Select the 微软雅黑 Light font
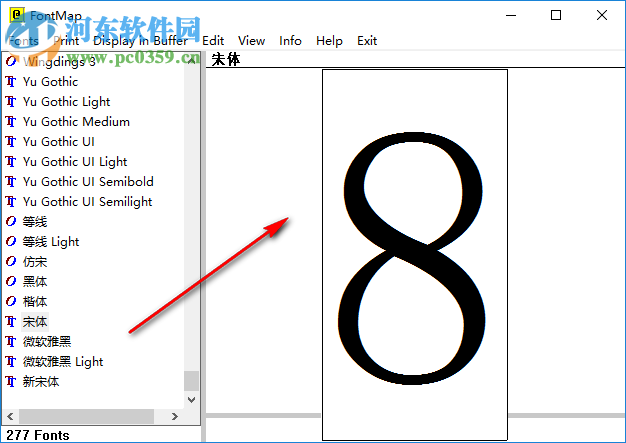Viewport: 626px width, 443px height. click(x=63, y=361)
